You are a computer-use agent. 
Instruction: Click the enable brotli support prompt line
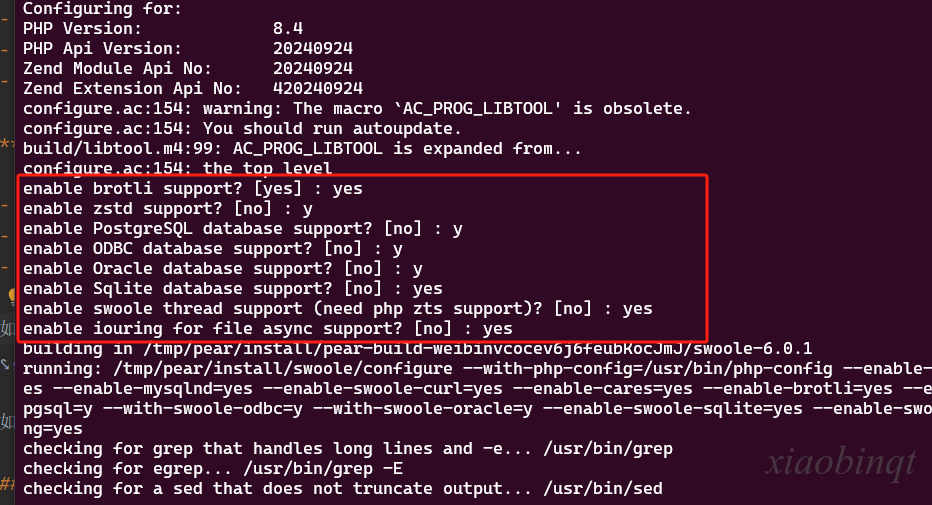pyautogui.click(x=193, y=189)
